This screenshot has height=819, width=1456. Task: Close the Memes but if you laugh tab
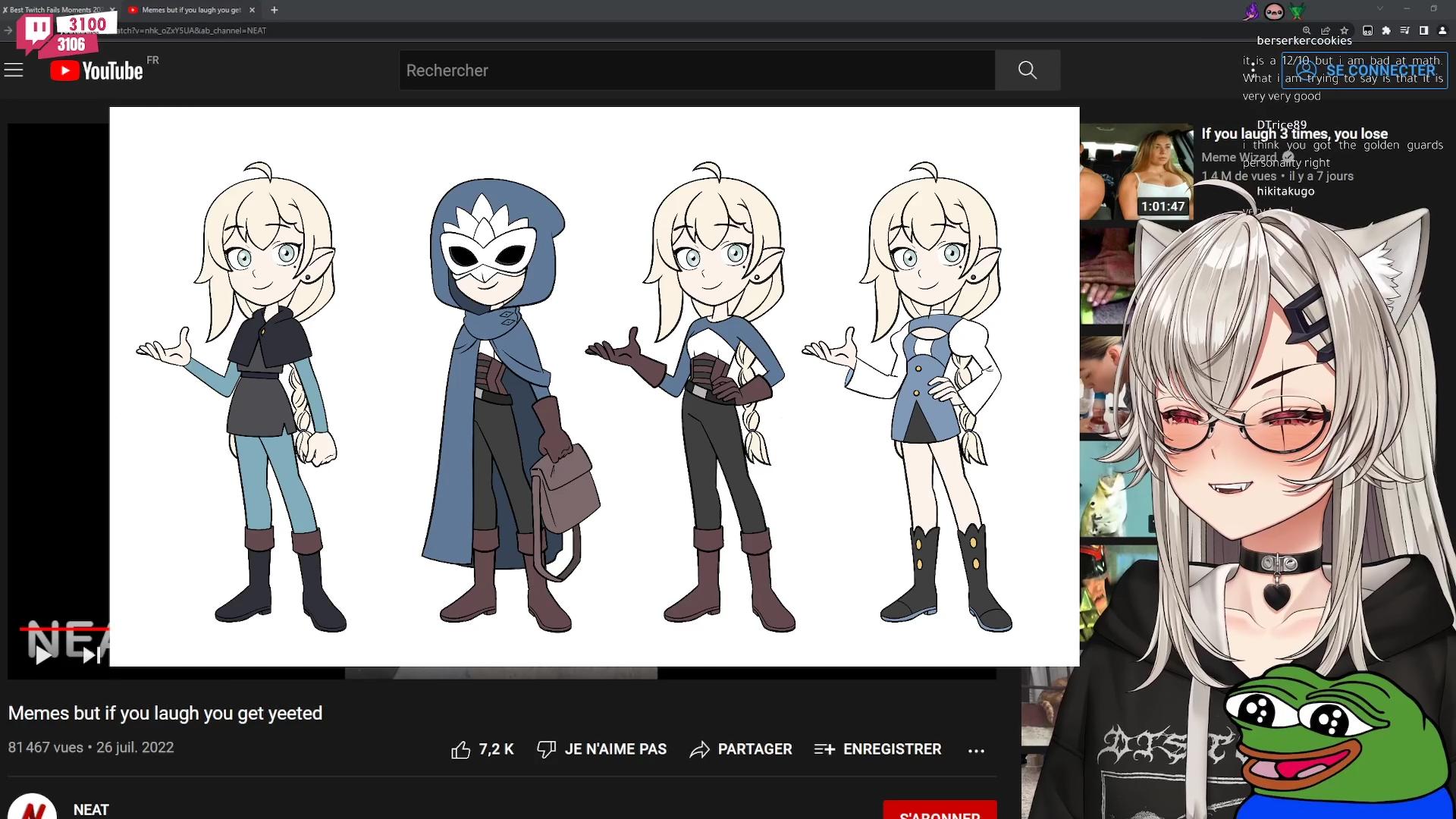[x=252, y=10]
